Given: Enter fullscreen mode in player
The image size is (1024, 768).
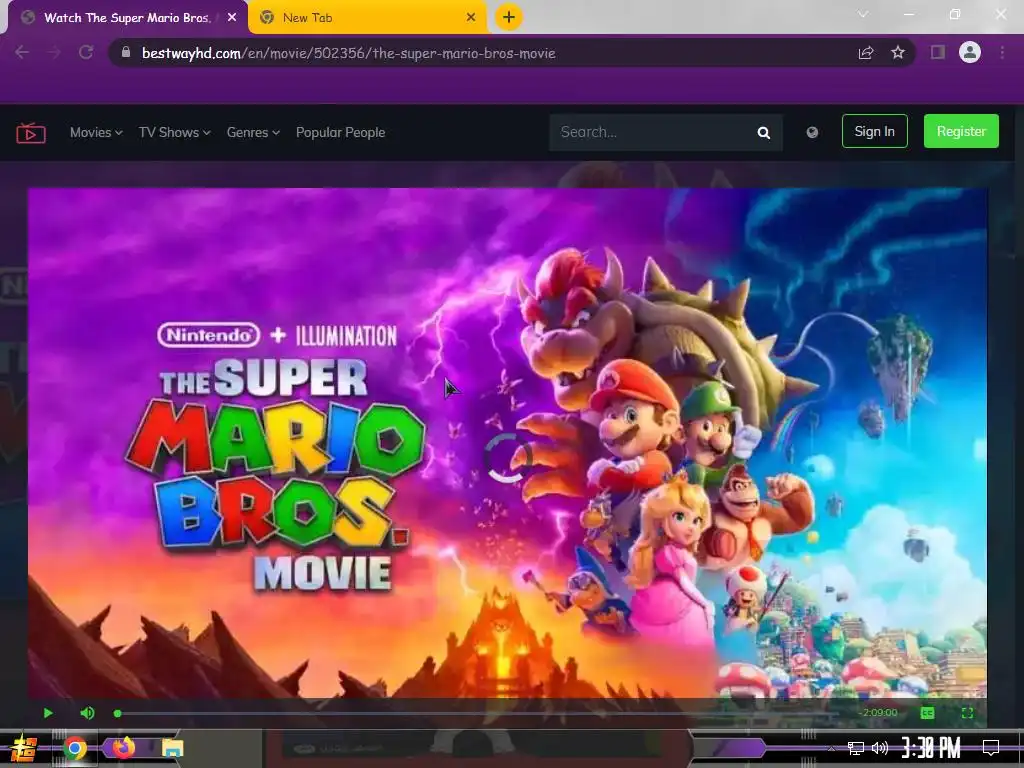Looking at the screenshot, I should click(x=968, y=712).
